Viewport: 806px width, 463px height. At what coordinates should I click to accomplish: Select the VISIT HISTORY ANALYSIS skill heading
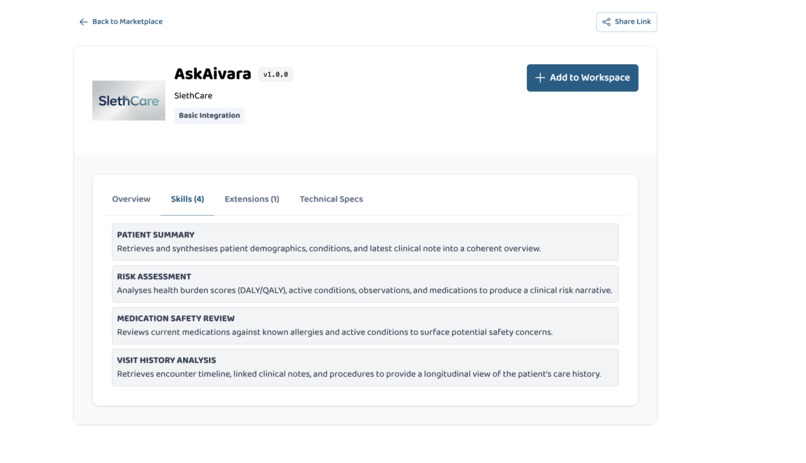167,360
